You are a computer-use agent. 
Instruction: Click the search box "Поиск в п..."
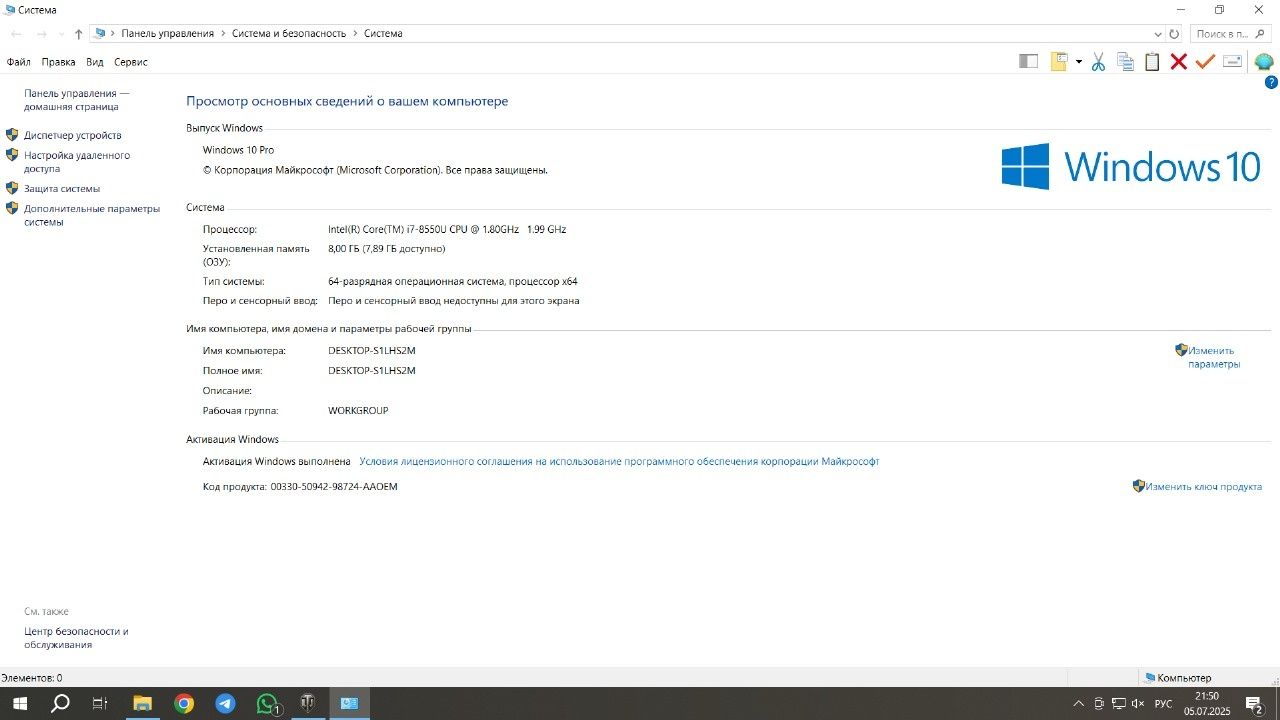pyautogui.click(x=1230, y=34)
